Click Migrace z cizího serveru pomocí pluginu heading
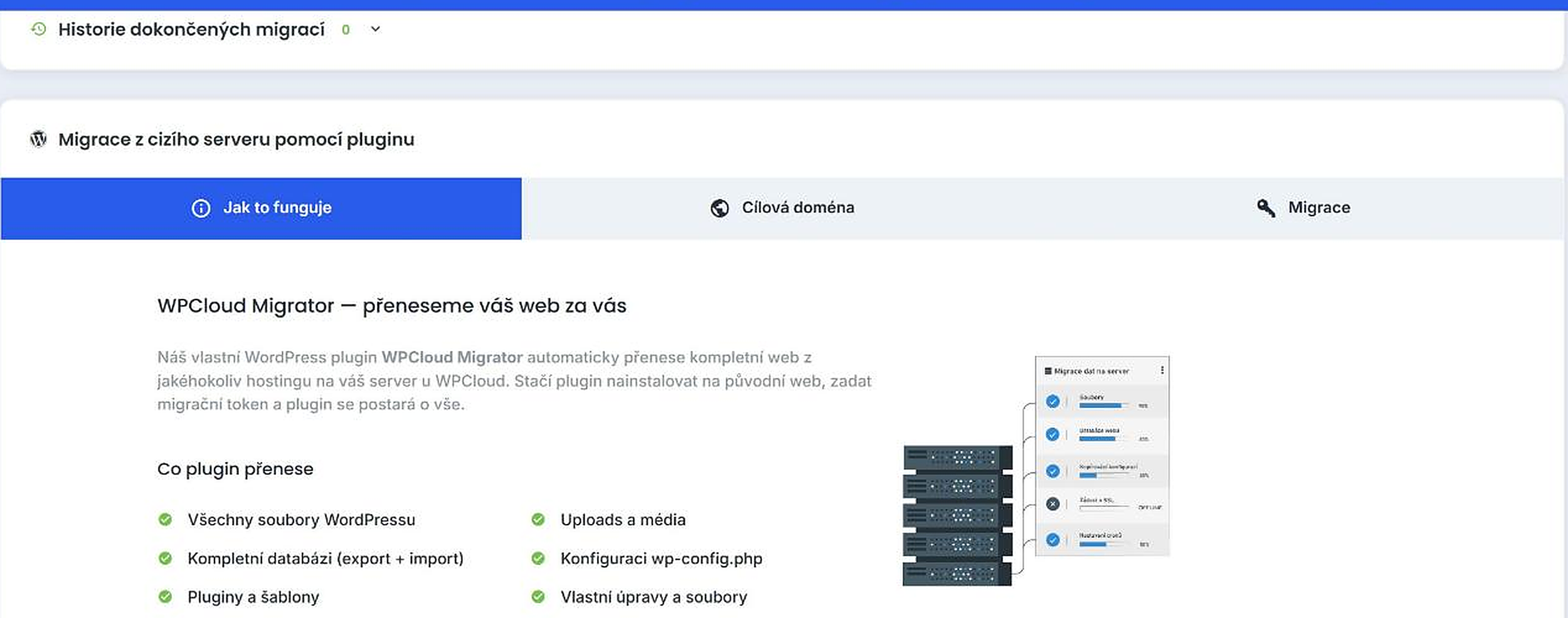 [x=236, y=139]
